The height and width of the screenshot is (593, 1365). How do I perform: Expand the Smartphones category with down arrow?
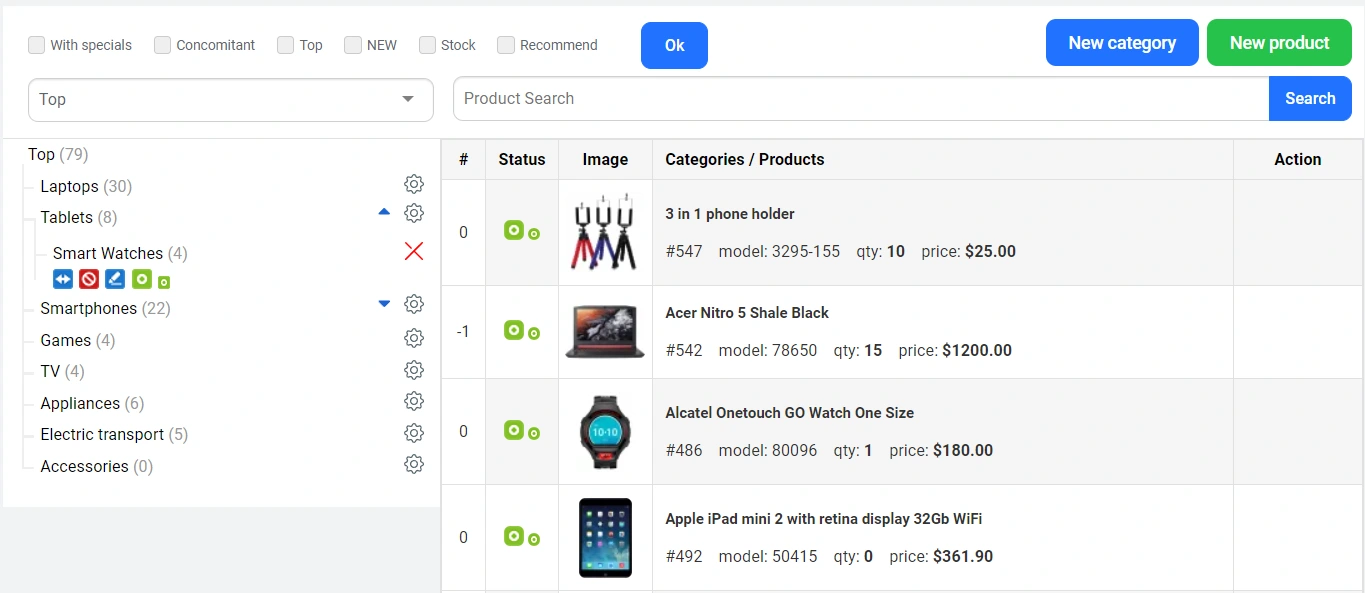tap(384, 304)
